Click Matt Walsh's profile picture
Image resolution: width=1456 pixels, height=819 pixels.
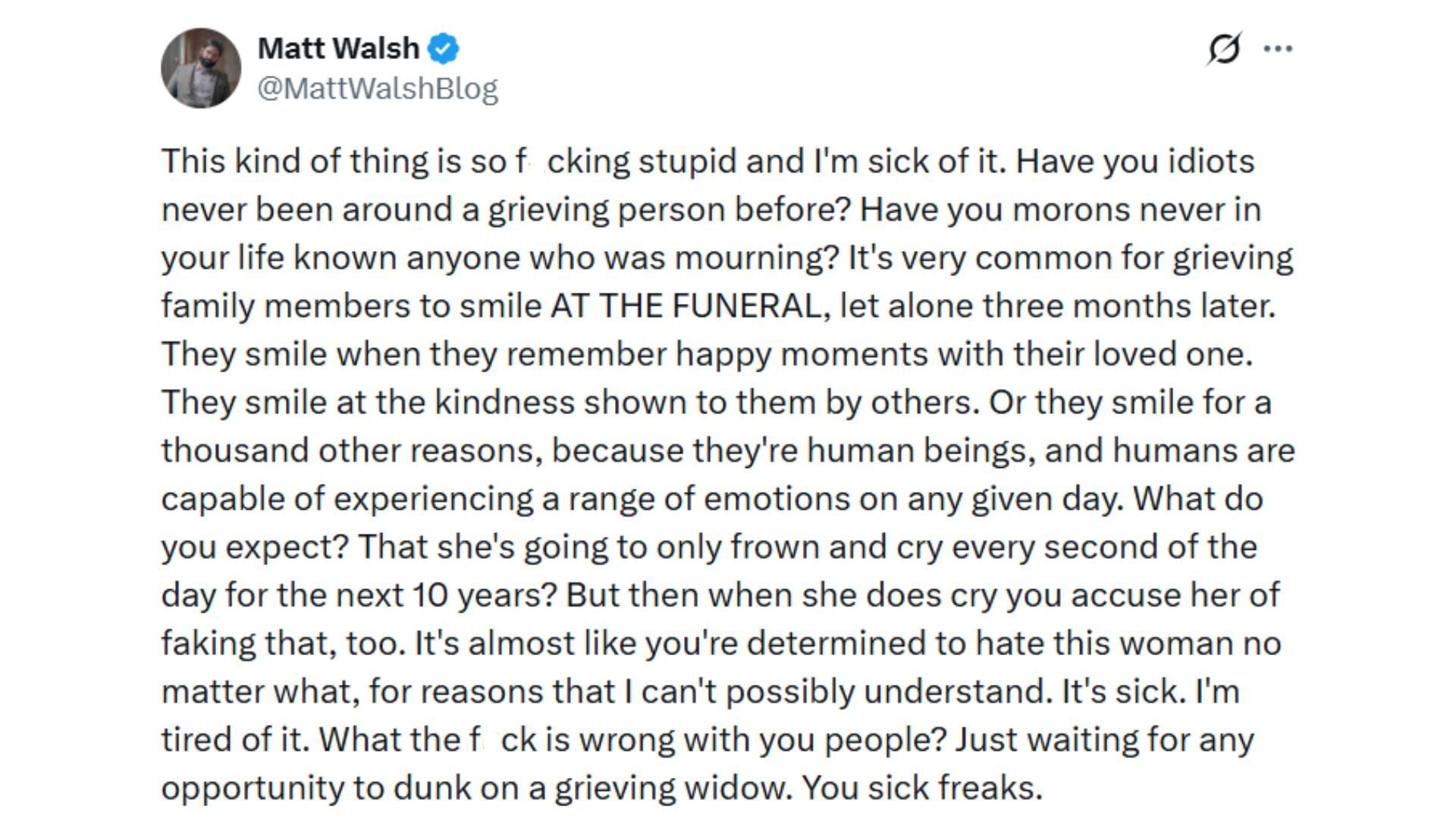click(x=200, y=63)
